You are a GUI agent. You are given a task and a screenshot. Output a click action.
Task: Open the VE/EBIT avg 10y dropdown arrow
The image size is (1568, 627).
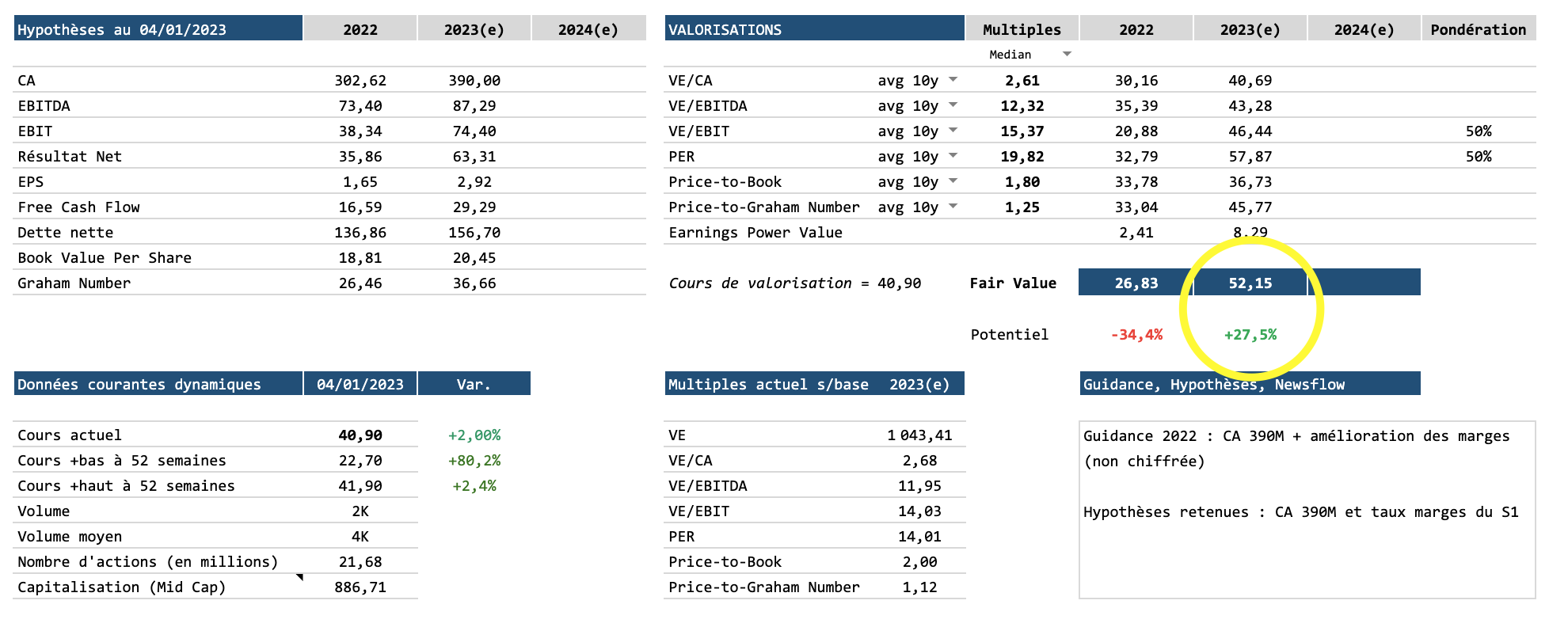coord(953,130)
